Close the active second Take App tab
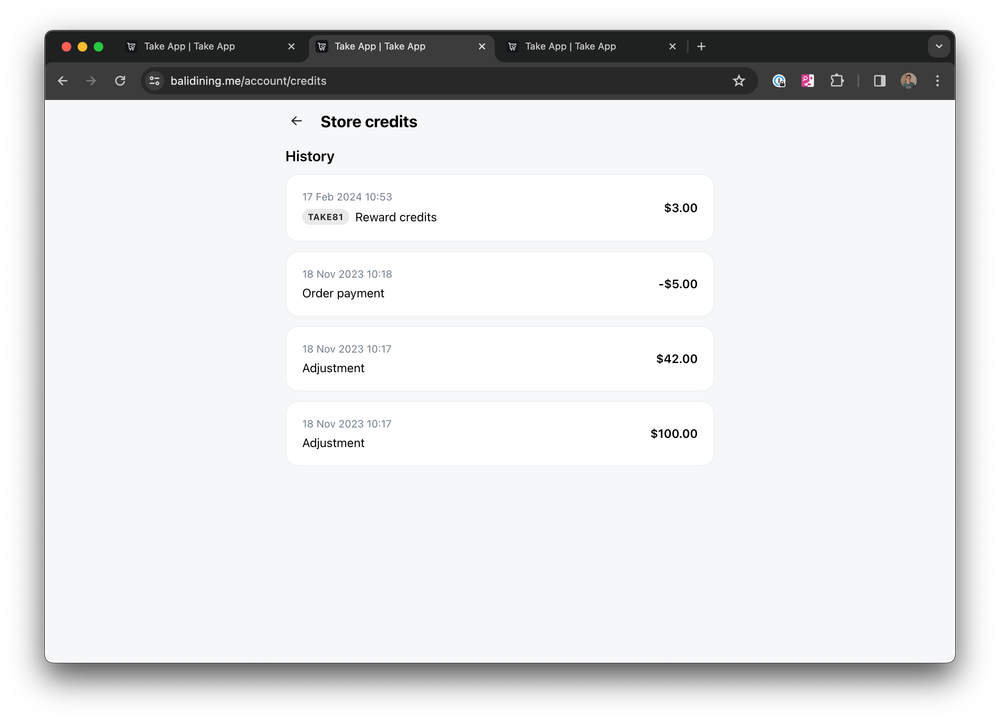The width and height of the screenshot is (1000, 722). [482, 47]
